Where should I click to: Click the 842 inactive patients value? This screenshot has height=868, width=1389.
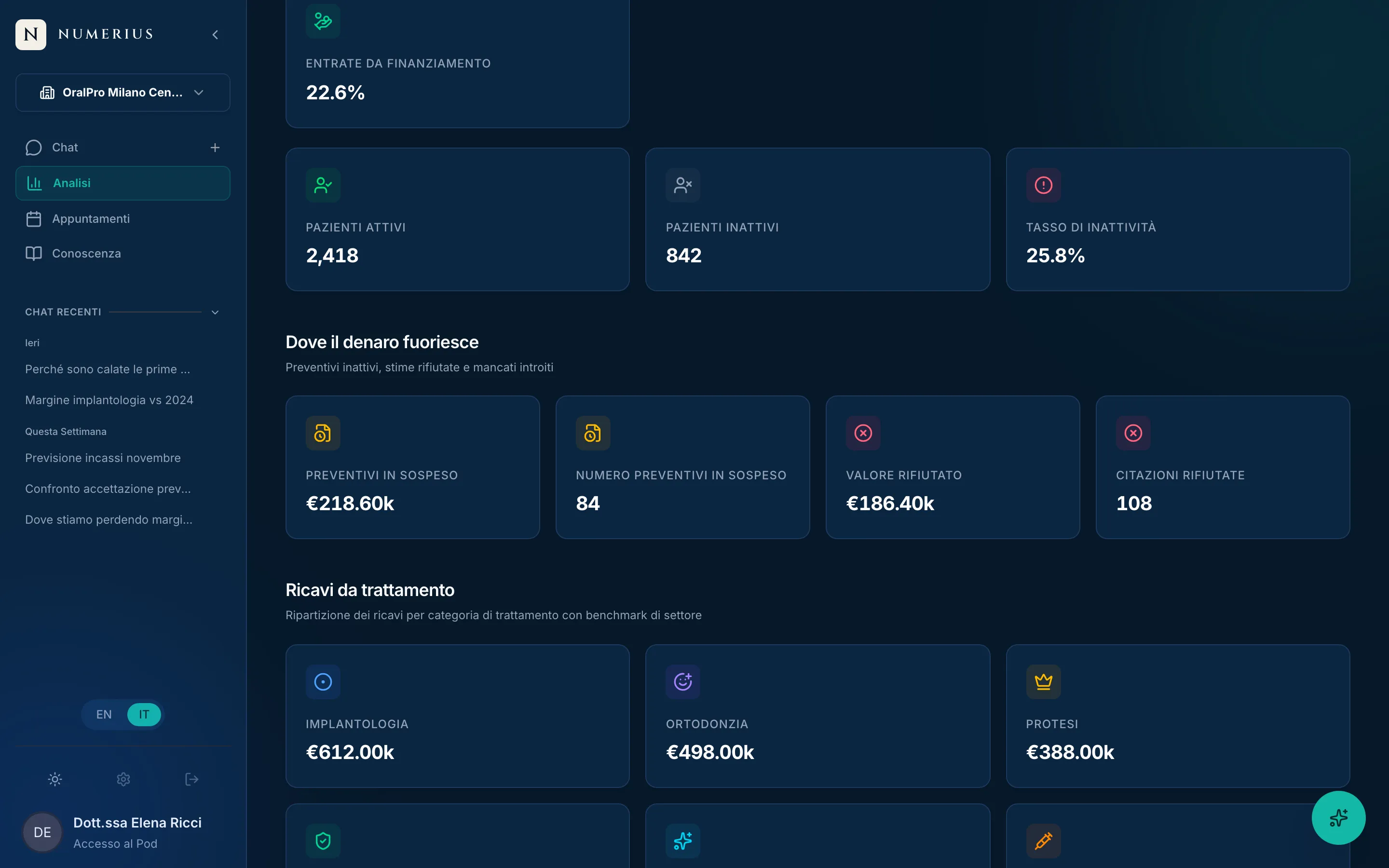(x=683, y=256)
